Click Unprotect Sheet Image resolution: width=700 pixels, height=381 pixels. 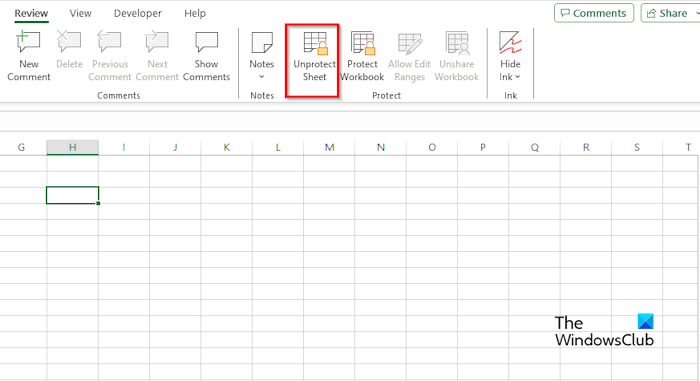[314, 56]
